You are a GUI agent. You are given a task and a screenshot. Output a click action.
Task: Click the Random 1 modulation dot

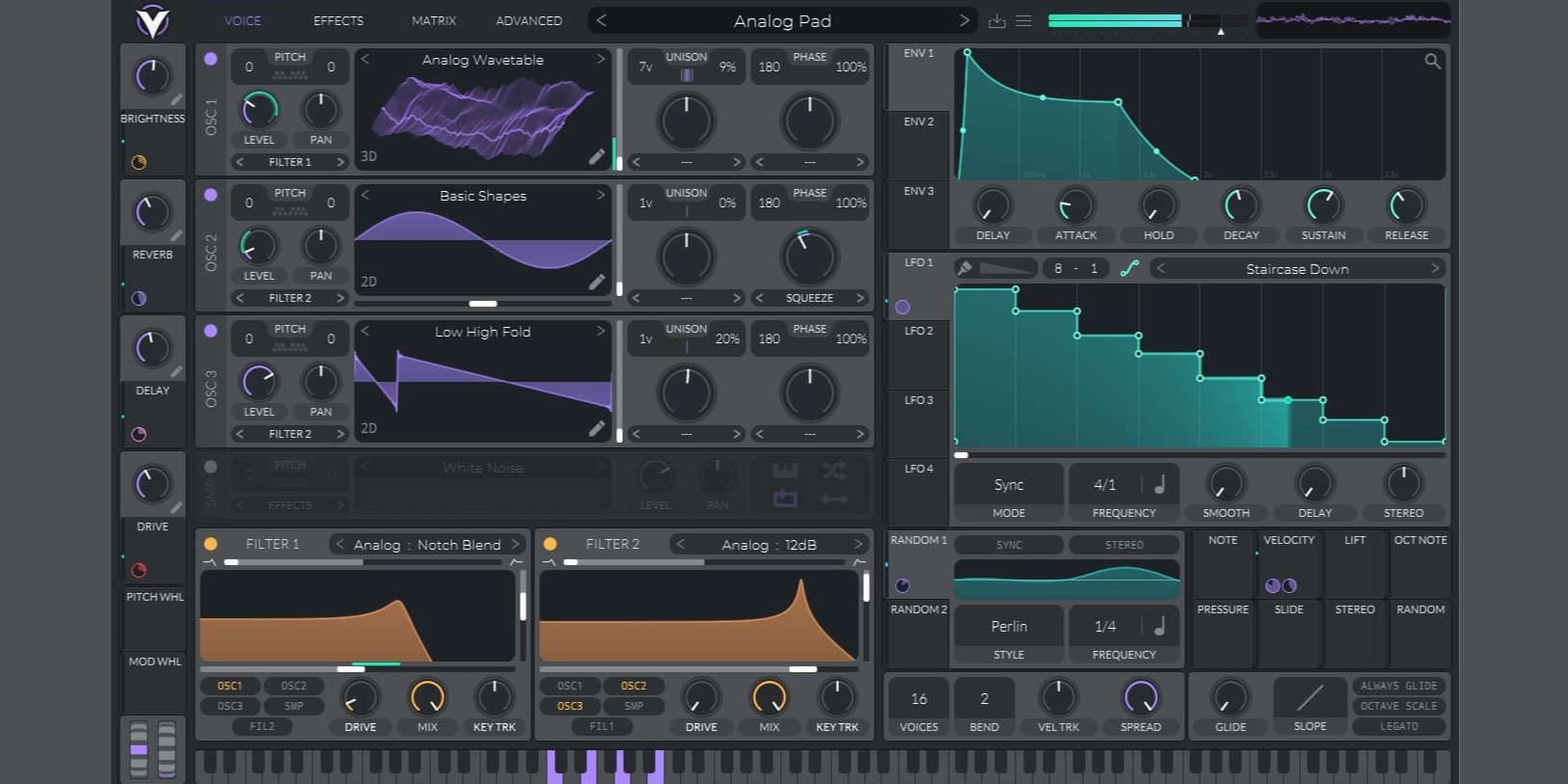pos(903,585)
